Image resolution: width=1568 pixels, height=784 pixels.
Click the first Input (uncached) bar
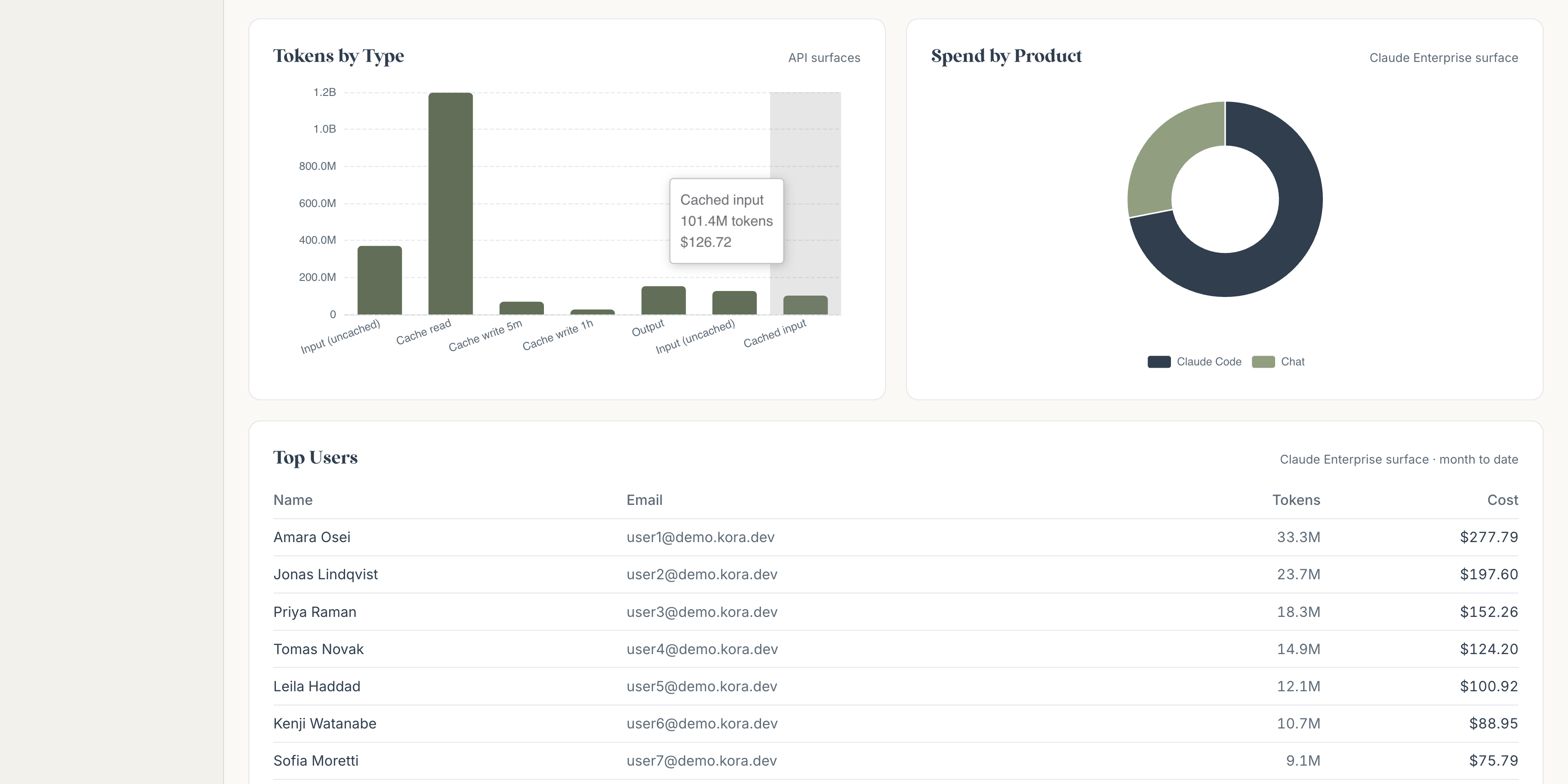click(x=379, y=280)
